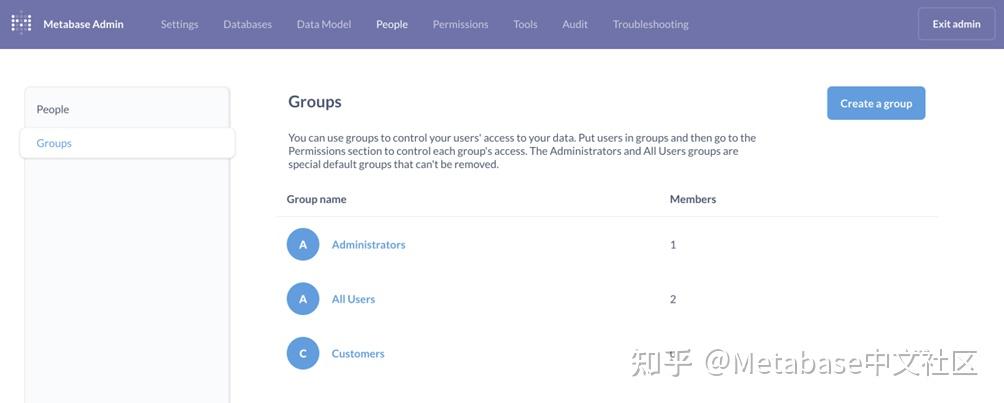This screenshot has width=1004, height=403.
Task: Open the Administrators group link
Action: (368, 244)
